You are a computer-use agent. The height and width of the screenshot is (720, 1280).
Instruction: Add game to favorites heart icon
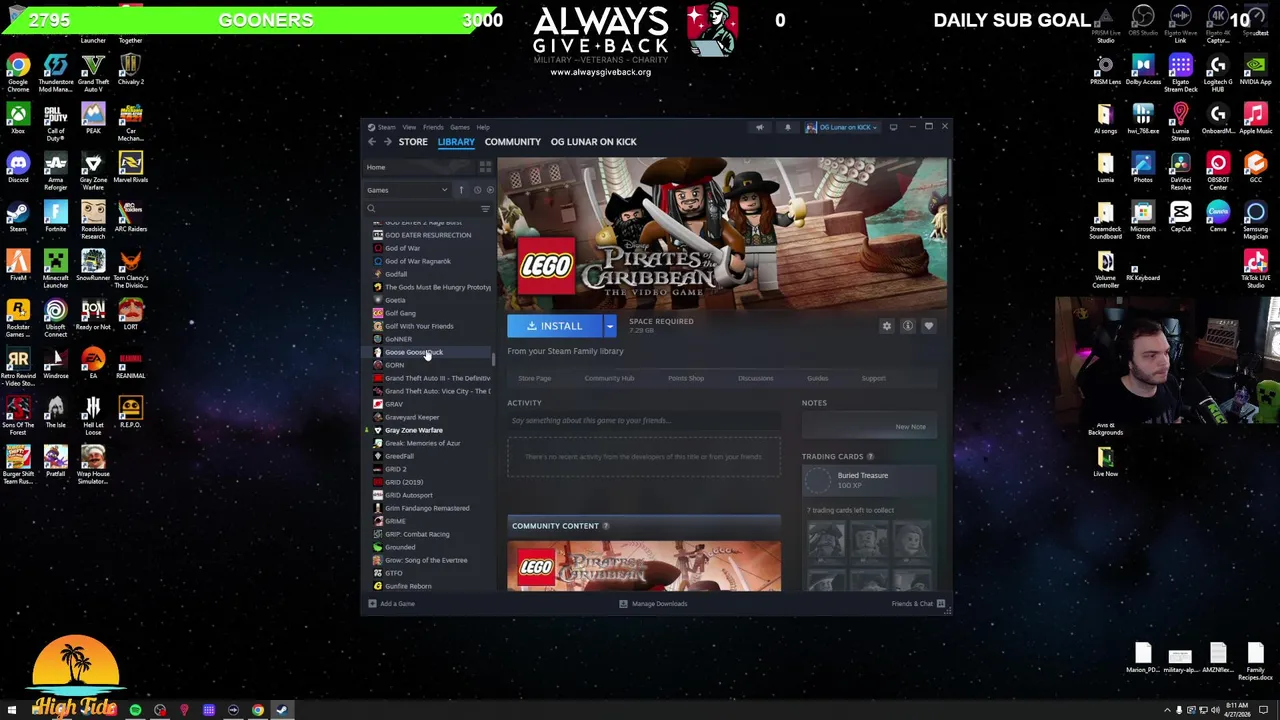click(x=928, y=326)
